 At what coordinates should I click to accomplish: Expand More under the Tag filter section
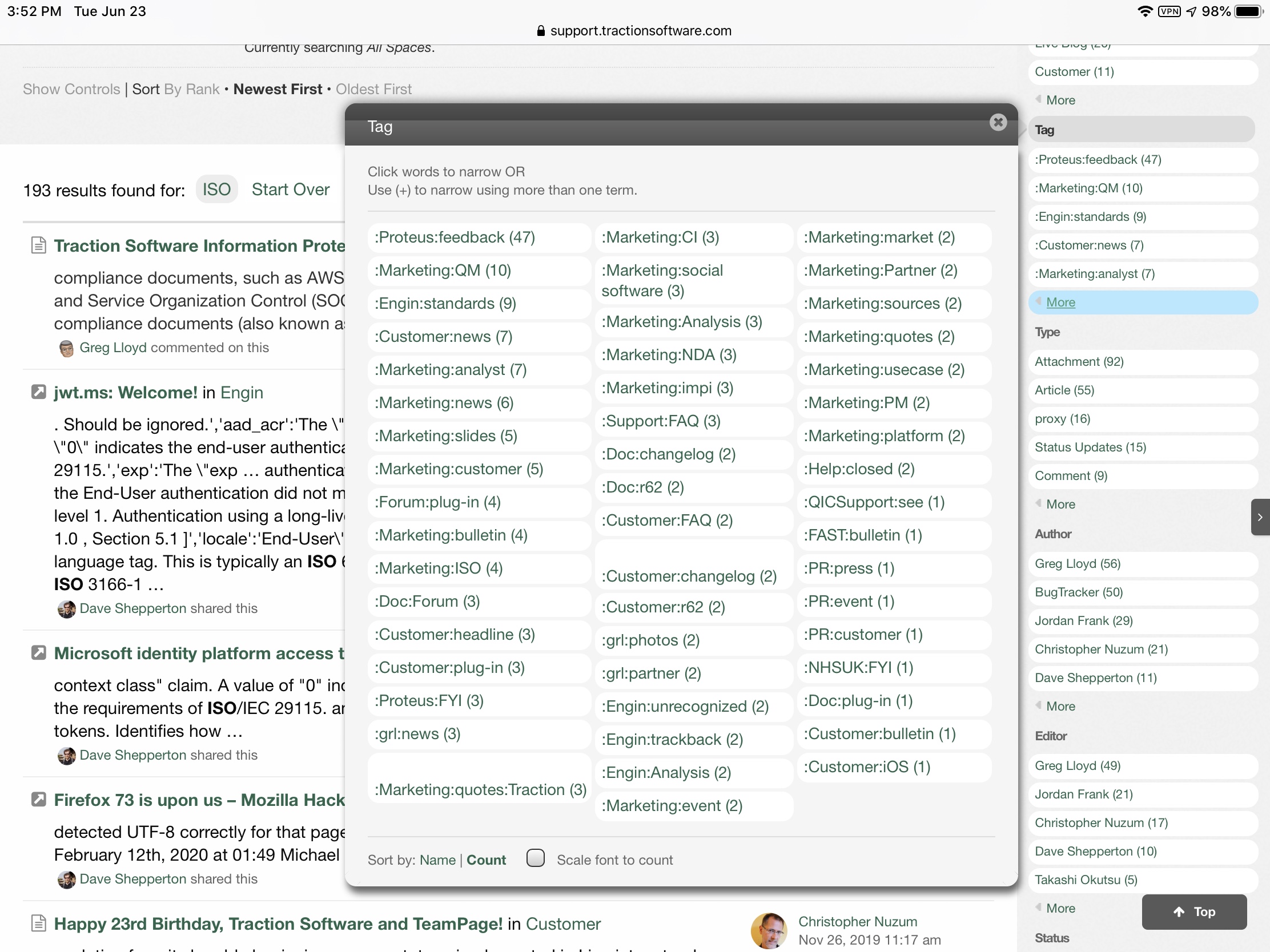(x=1060, y=302)
